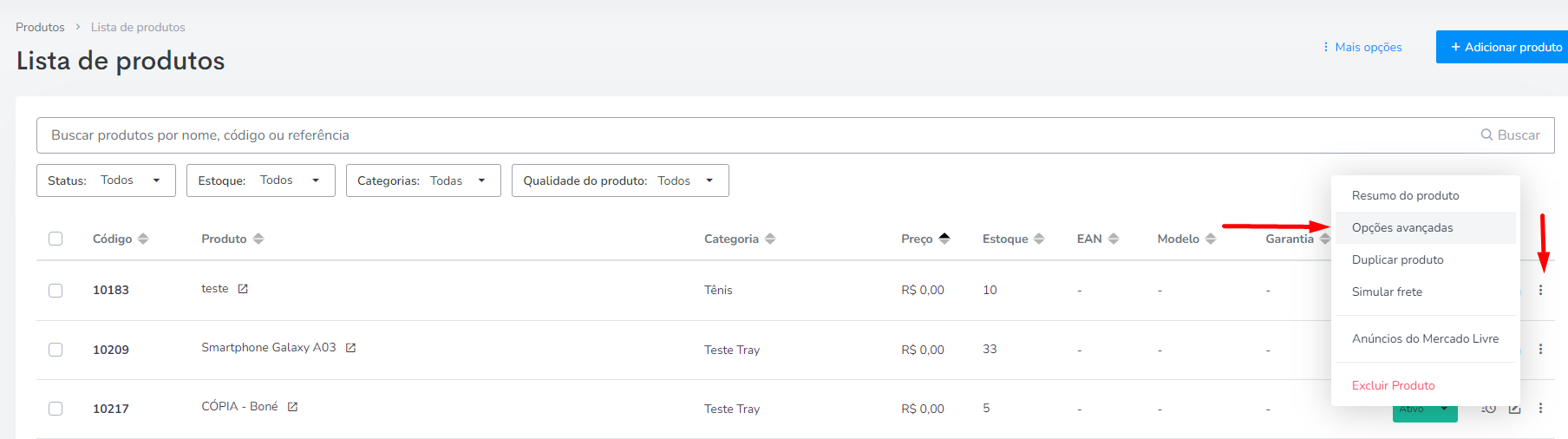Sort by Modelo column arrows

tap(1211, 239)
